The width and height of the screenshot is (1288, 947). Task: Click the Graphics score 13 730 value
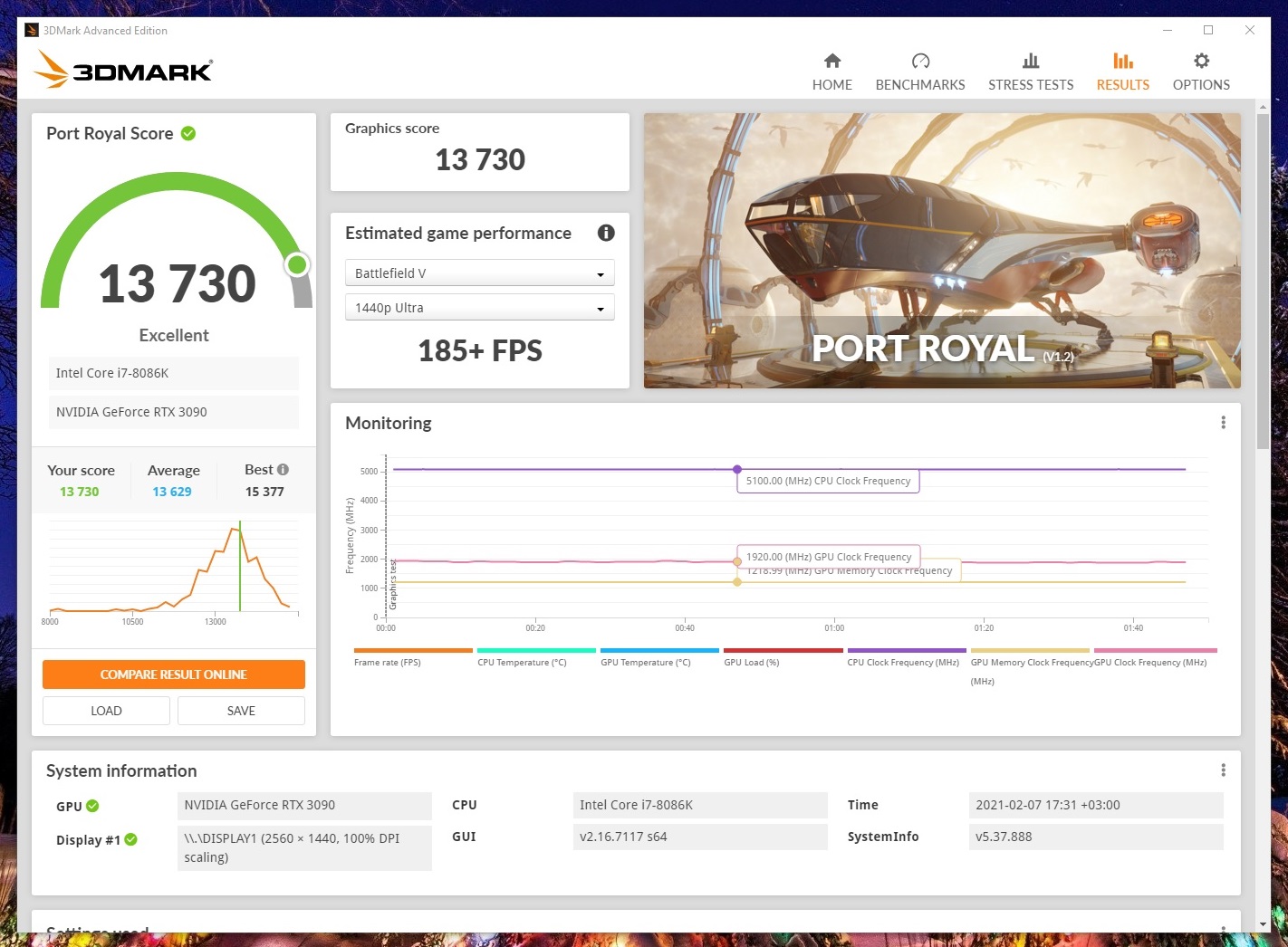(480, 159)
